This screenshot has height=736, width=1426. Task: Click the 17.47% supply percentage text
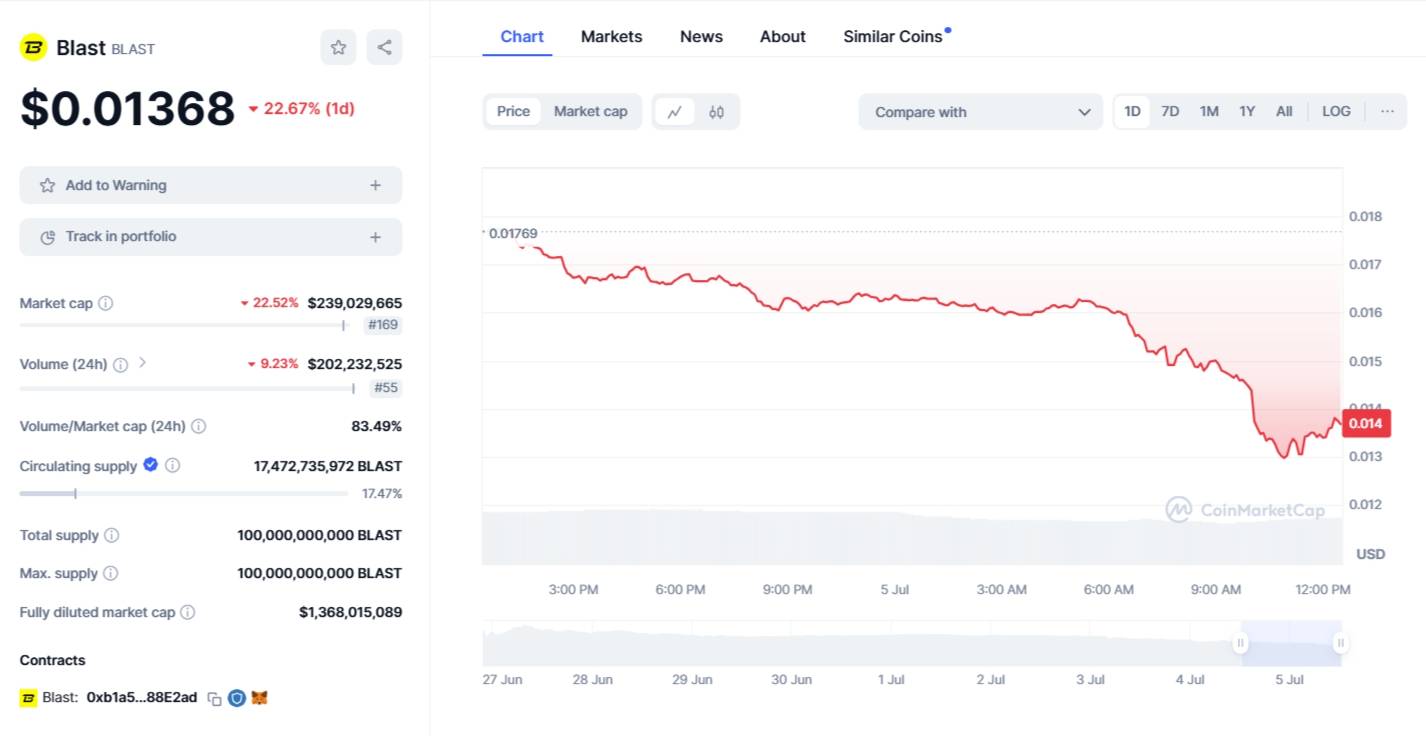click(x=382, y=494)
